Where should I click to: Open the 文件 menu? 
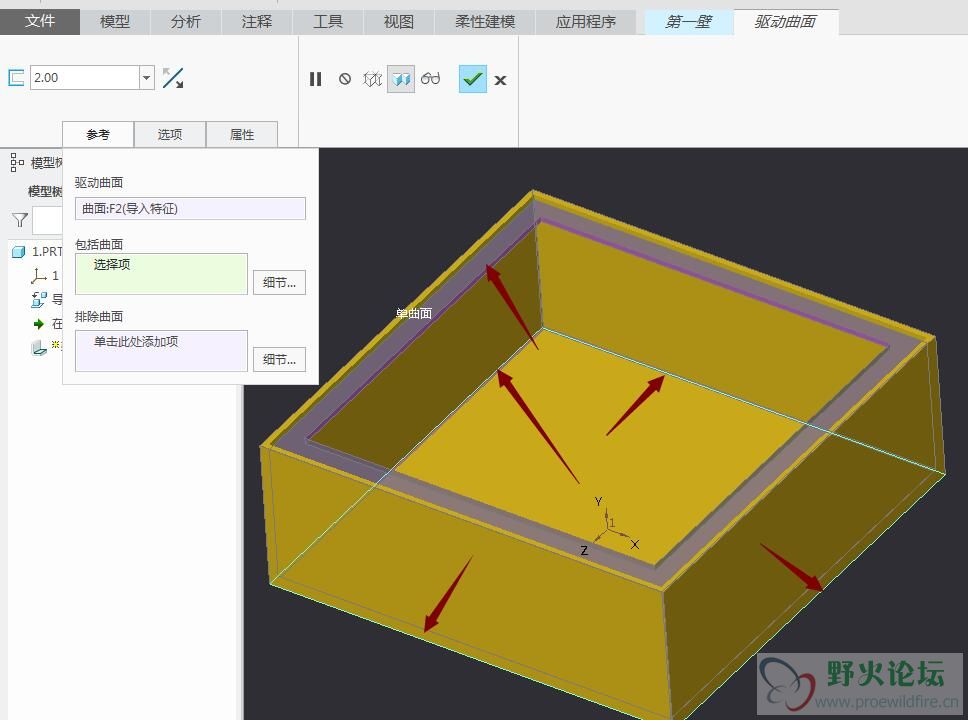pyautogui.click(x=40, y=22)
